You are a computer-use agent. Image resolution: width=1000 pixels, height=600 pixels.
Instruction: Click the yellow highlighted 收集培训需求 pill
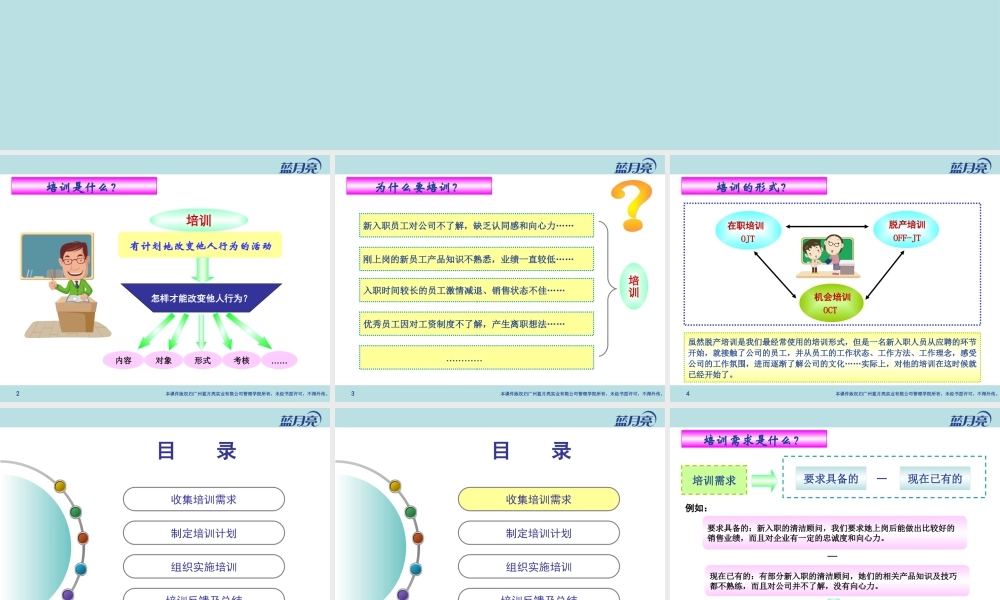(x=539, y=499)
